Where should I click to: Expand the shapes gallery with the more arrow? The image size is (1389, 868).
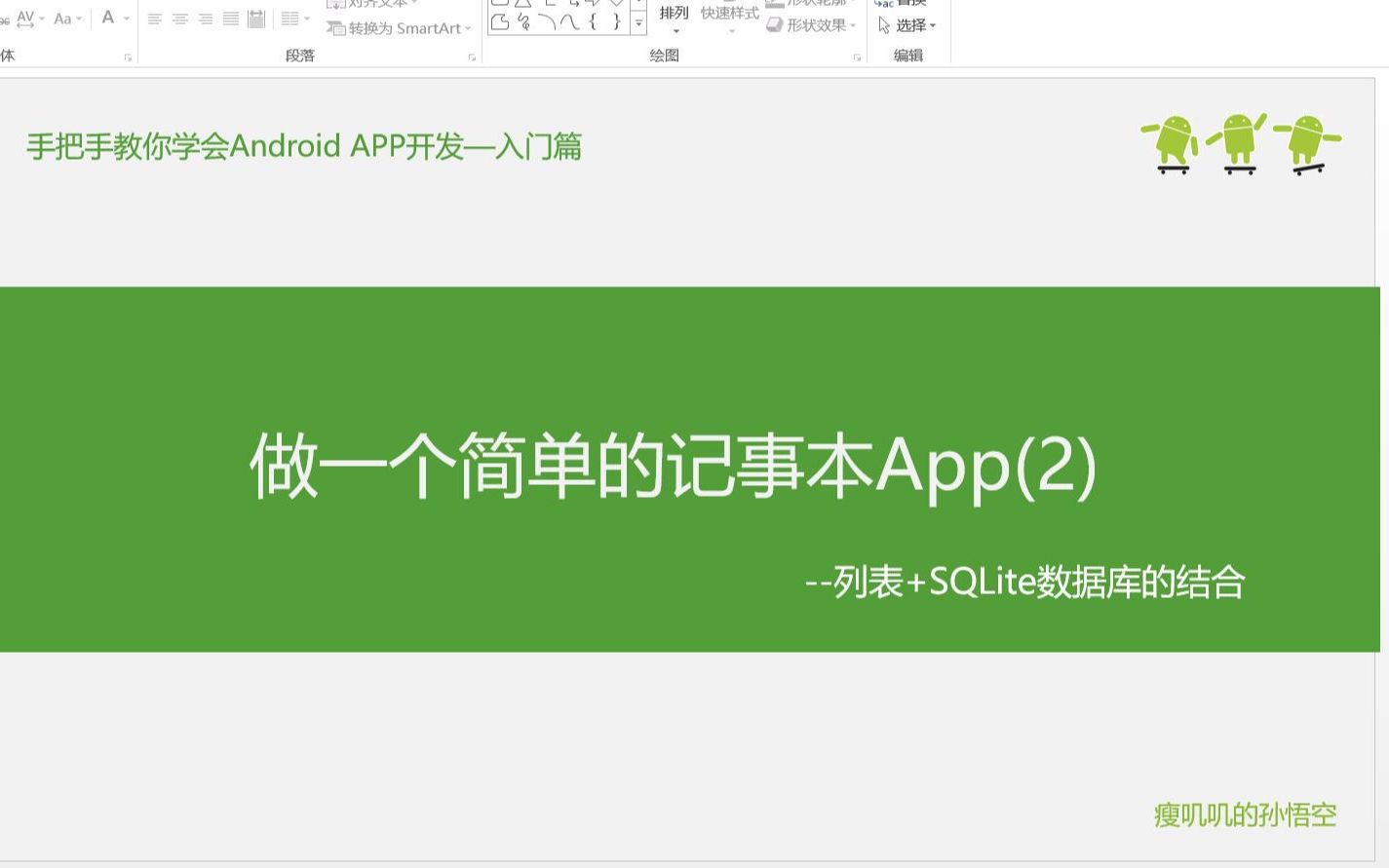coord(638,22)
